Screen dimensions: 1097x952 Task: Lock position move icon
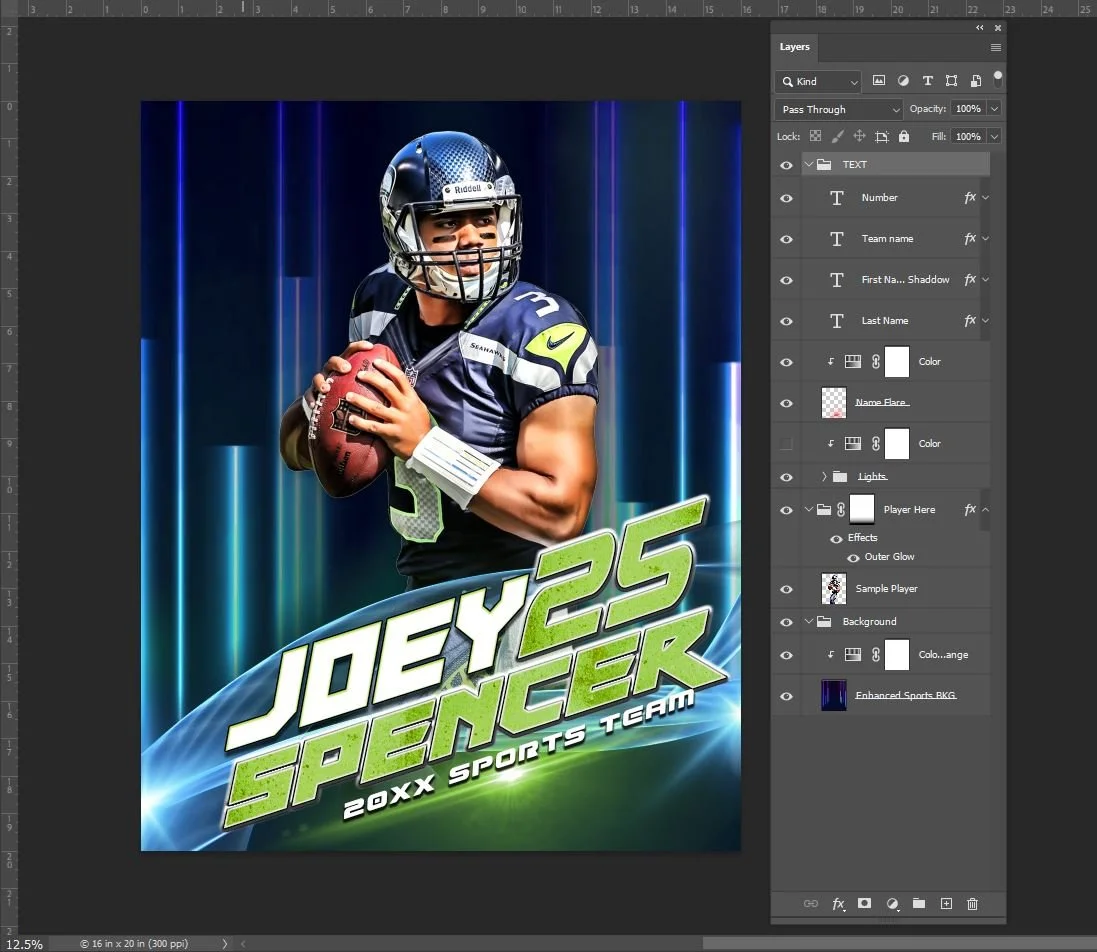coord(859,136)
